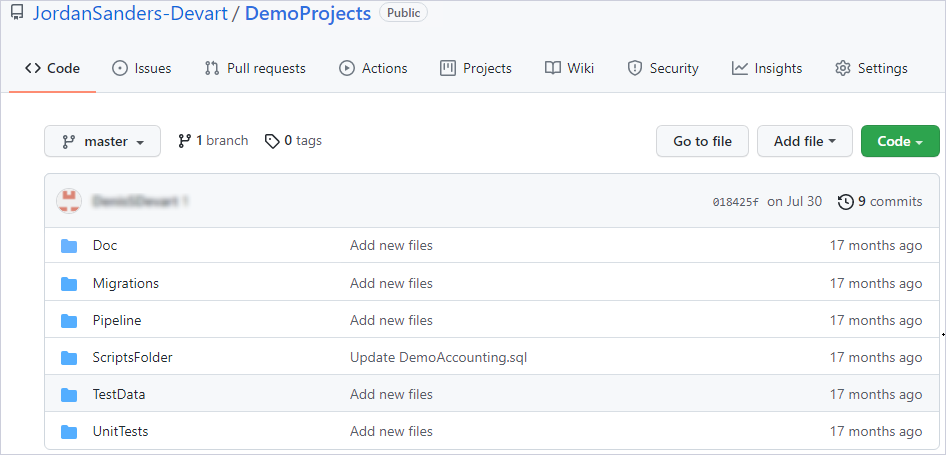This screenshot has width=946, height=455.
Task: Click 17 months ago in the ScriptsFolder row
Action: [x=876, y=358]
